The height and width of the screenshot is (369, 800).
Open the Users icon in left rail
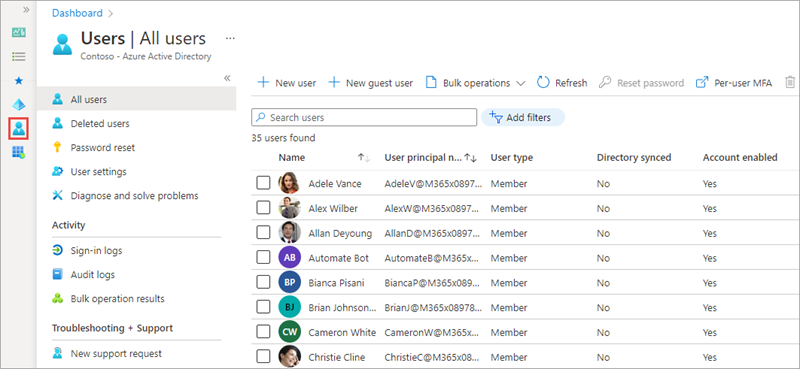click(x=19, y=129)
